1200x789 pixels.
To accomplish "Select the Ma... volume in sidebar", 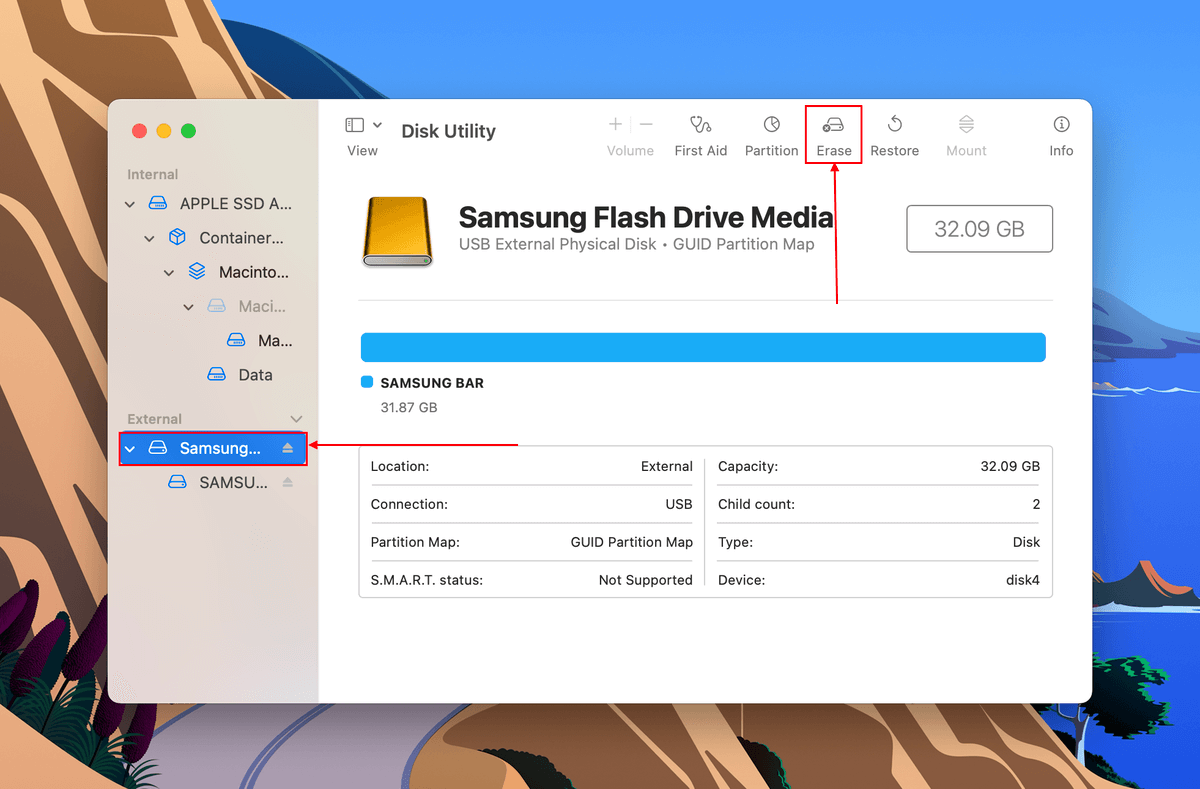I will point(212,340).
